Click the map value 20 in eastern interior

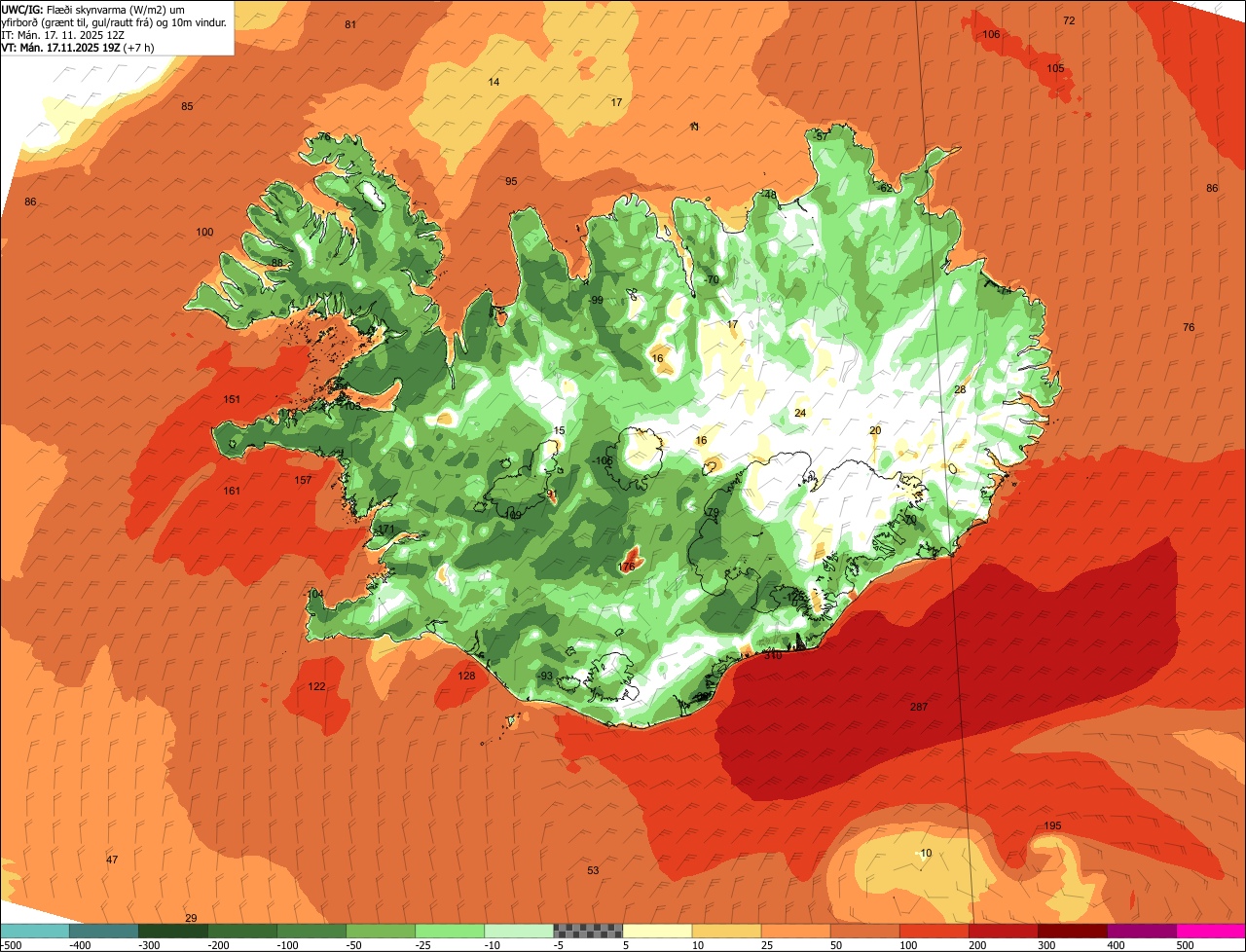875,430
